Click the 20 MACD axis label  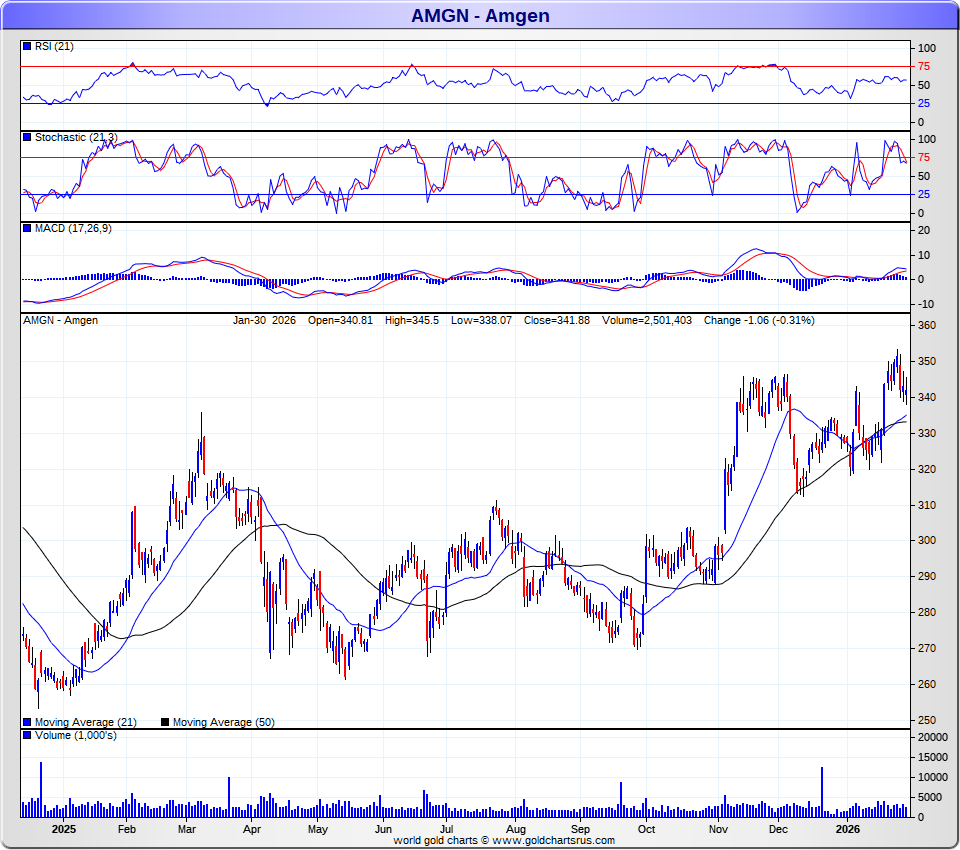[x=924, y=230]
